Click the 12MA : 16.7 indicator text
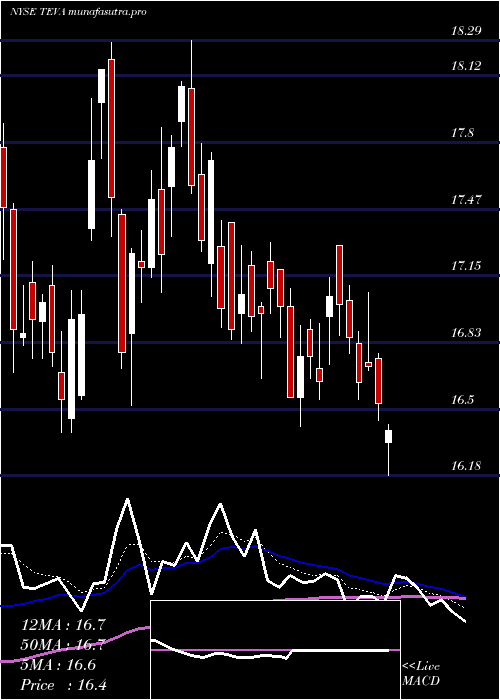The height and width of the screenshot is (700, 500). [x=64, y=625]
